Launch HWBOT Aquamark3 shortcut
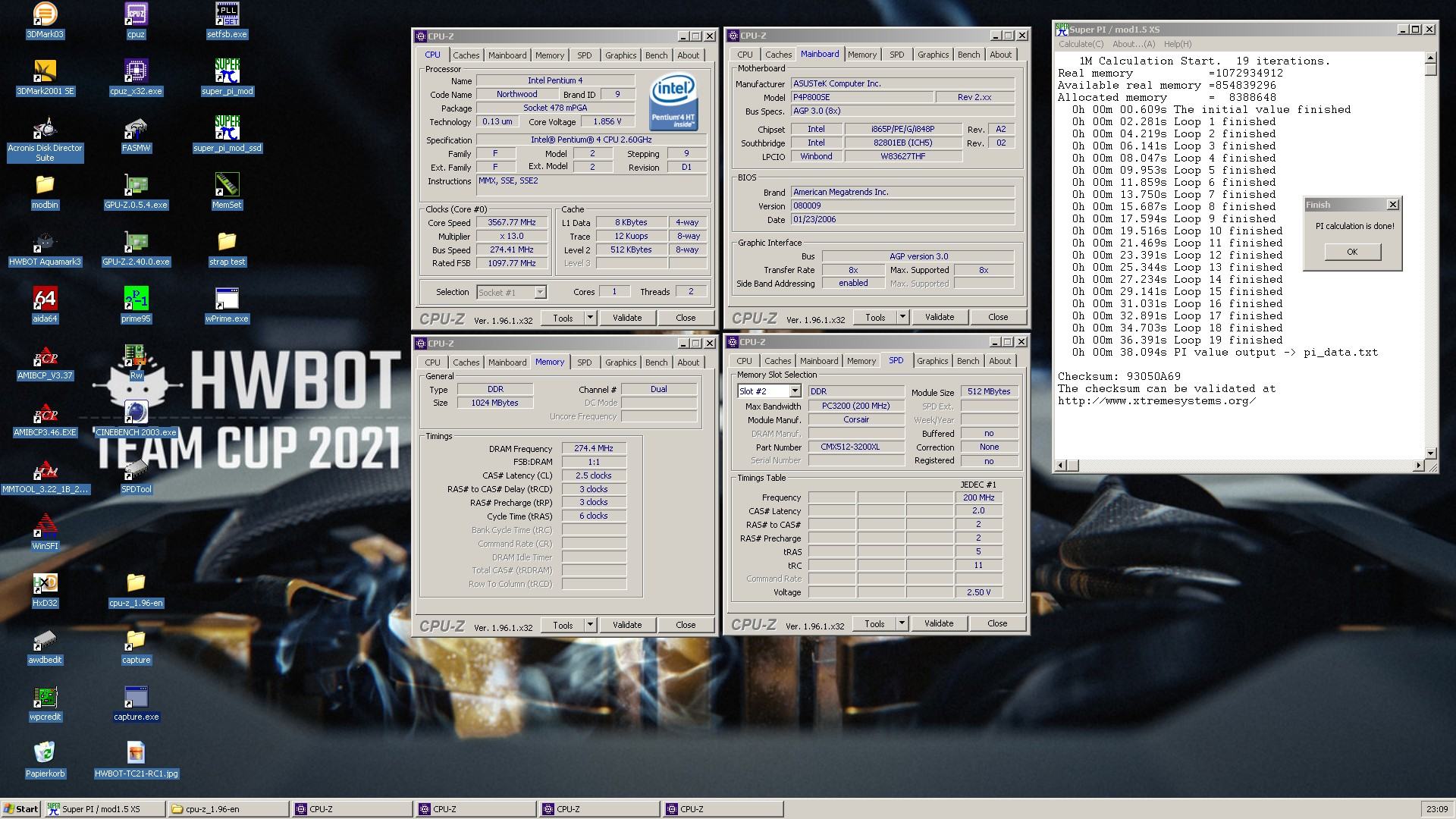This screenshot has height=819, width=1456. (45, 248)
